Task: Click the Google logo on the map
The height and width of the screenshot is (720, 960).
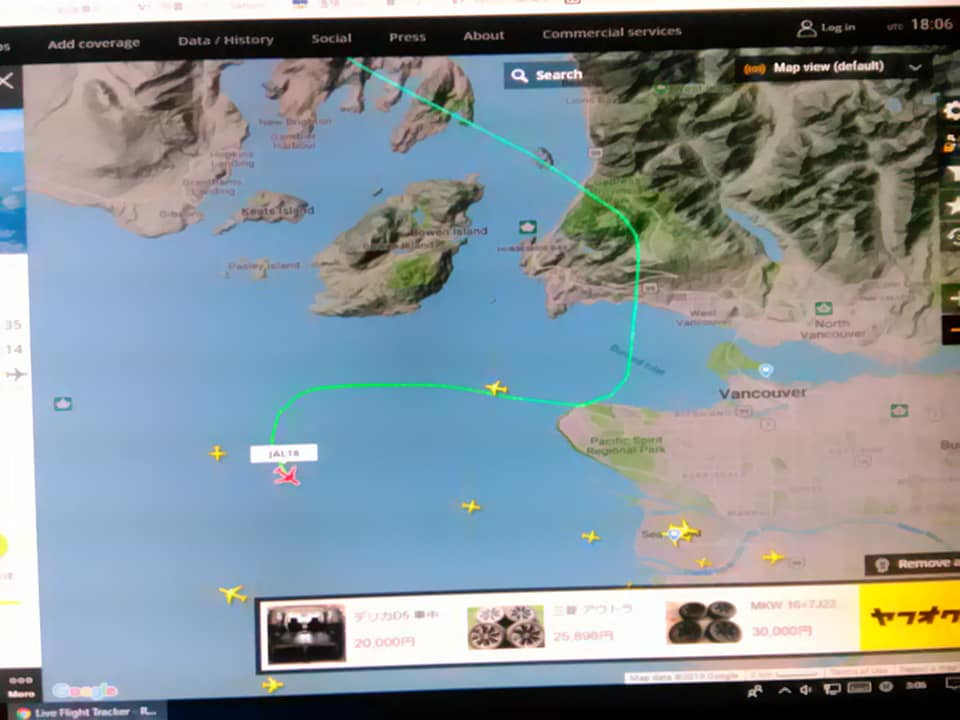Action: pos(85,691)
